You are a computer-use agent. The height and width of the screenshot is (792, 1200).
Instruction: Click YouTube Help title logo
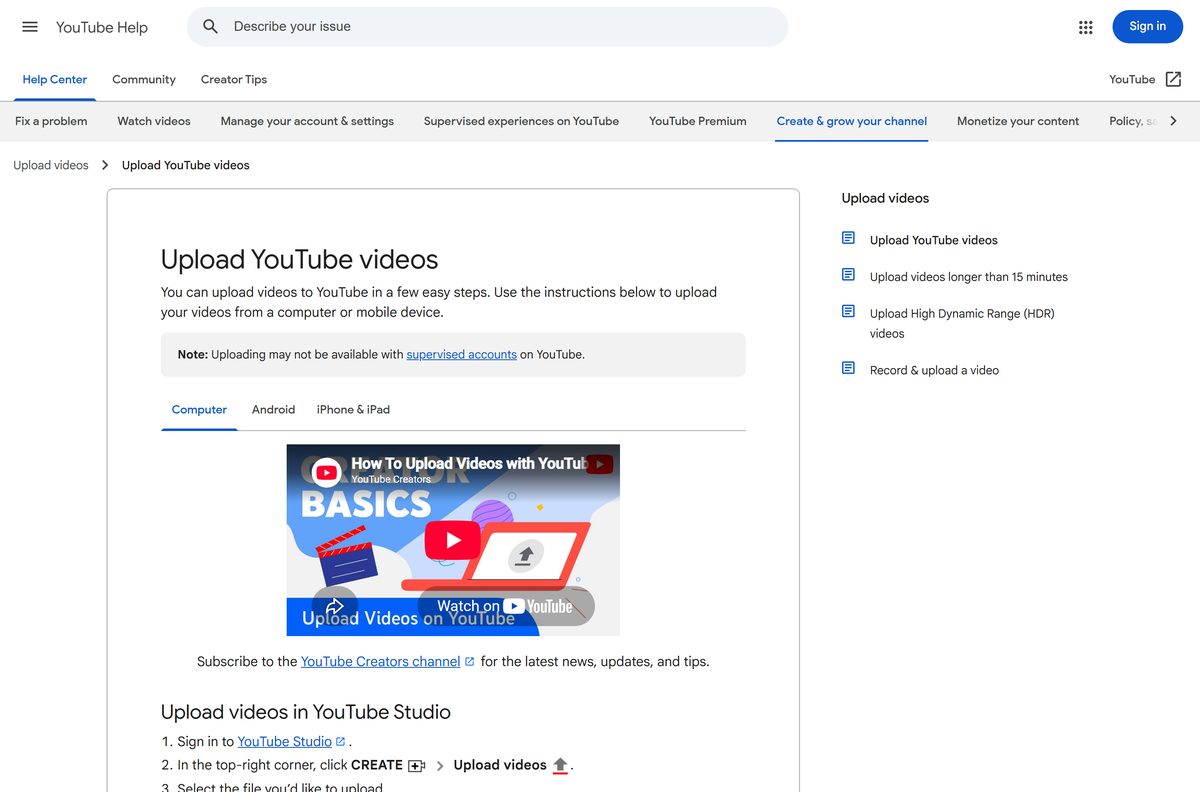pyautogui.click(x=102, y=27)
